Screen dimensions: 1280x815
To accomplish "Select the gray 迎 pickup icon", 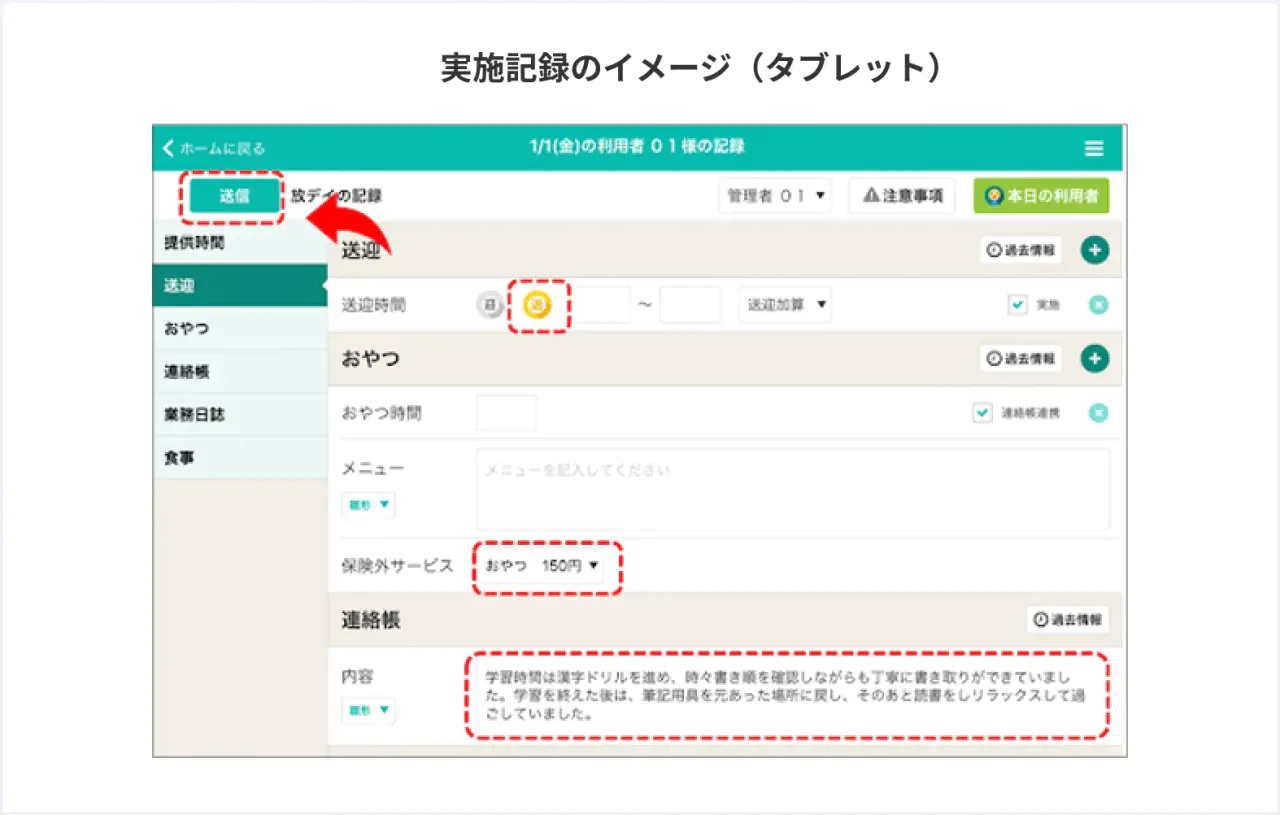I will (x=490, y=305).
